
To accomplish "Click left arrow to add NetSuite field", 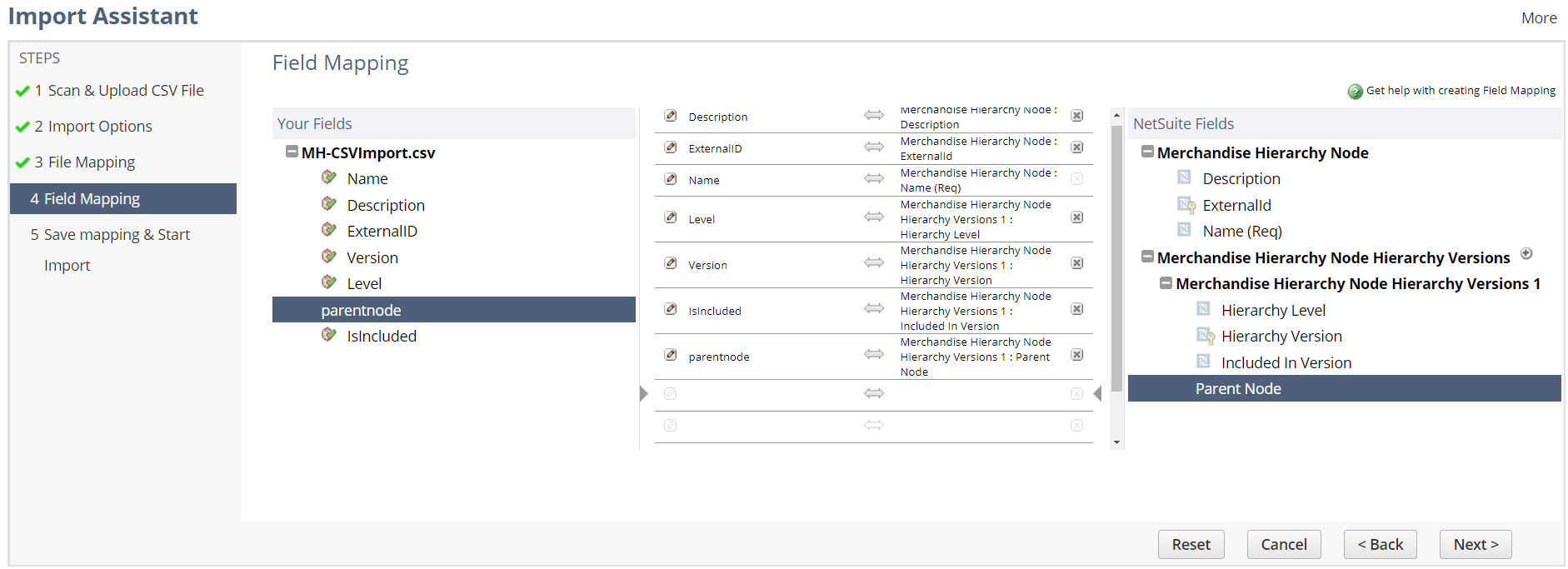I will pyautogui.click(x=1097, y=393).
